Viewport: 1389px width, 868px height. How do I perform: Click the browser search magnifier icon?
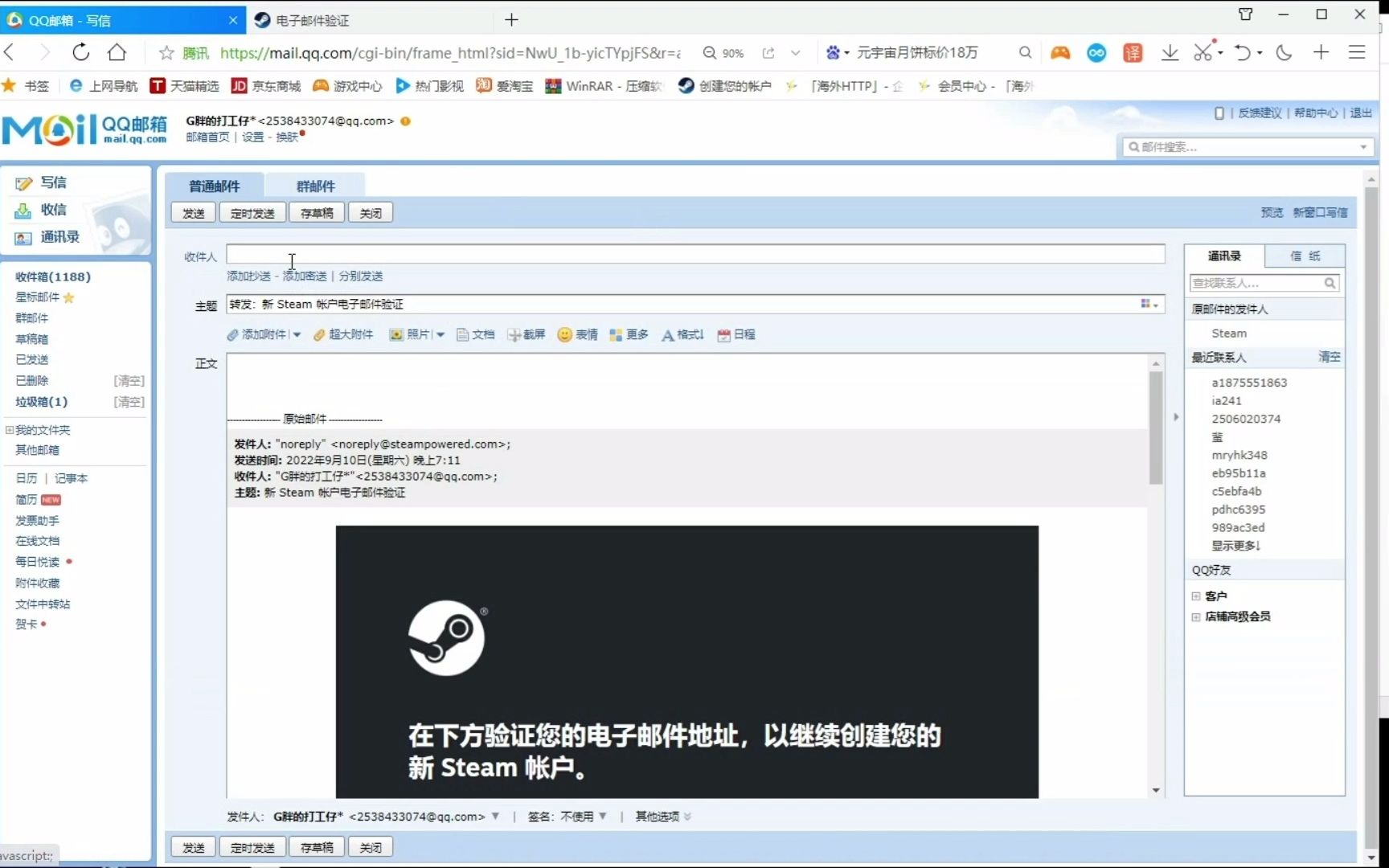1025,52
